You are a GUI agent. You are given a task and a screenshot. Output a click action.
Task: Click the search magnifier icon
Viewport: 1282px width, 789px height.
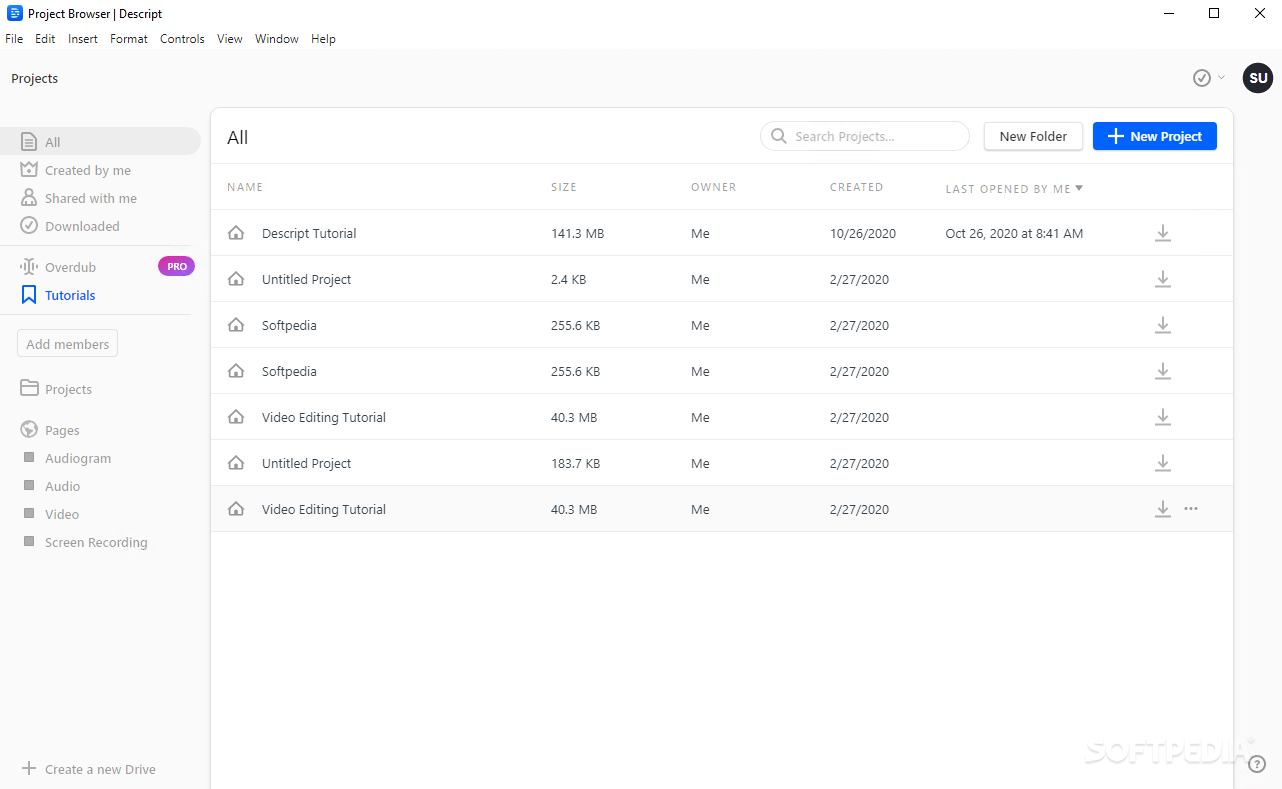coord(779,136)
